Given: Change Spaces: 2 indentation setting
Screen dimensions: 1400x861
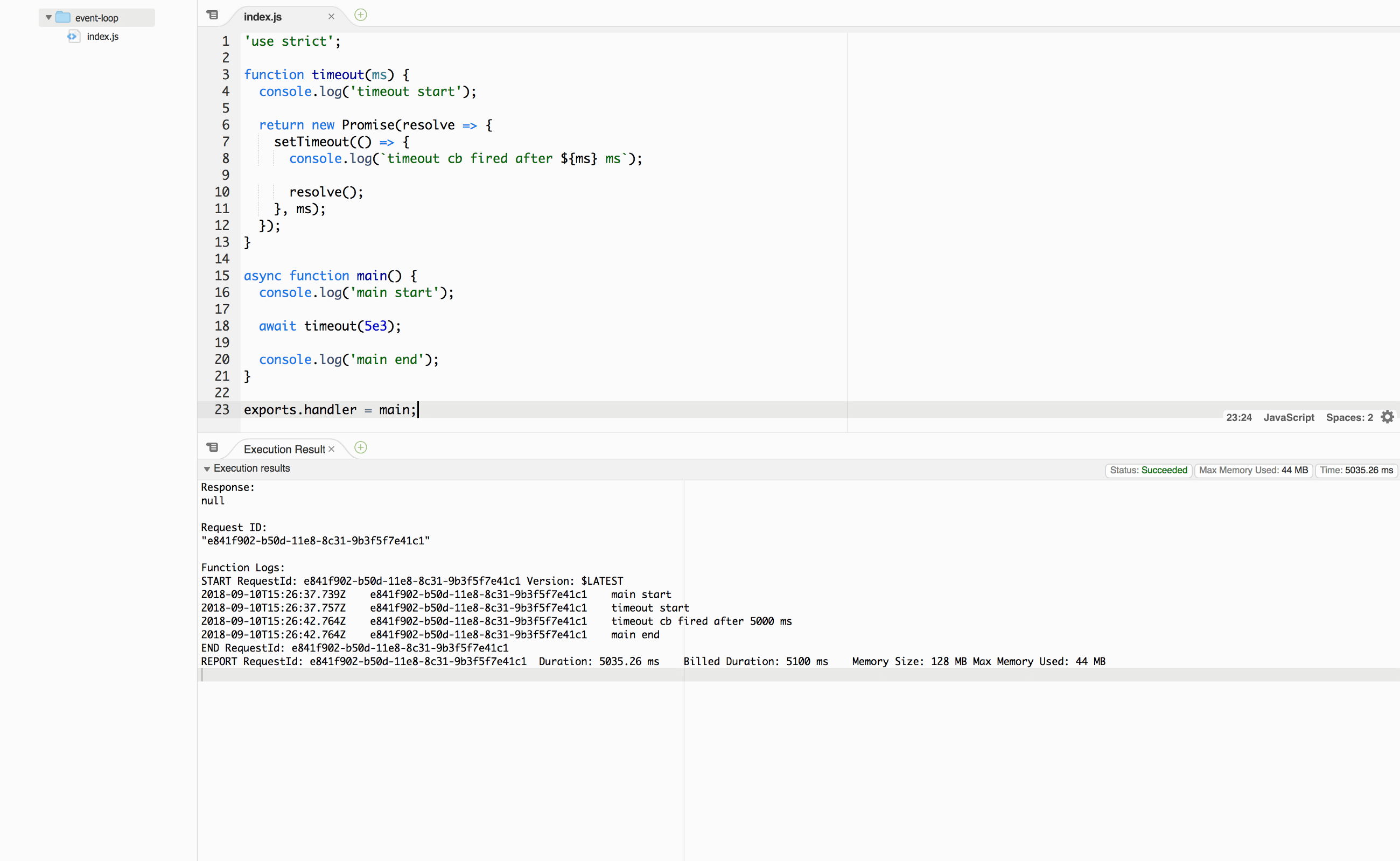Looking at the screenshot, I should pos(1349,417).
